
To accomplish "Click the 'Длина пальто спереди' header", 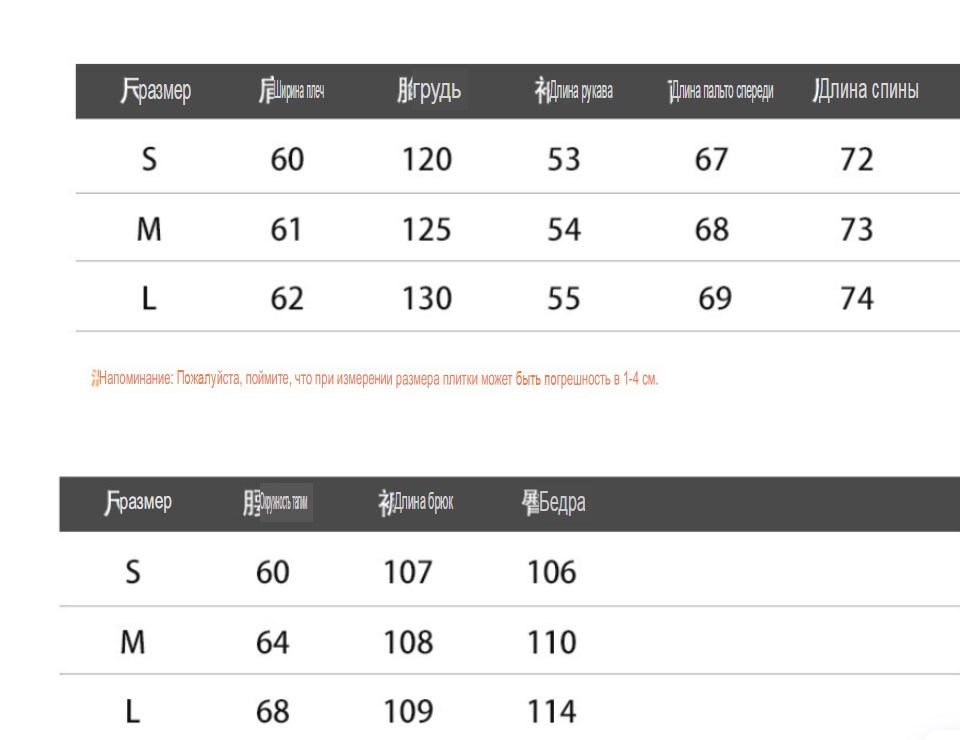I will click(721, 91).
